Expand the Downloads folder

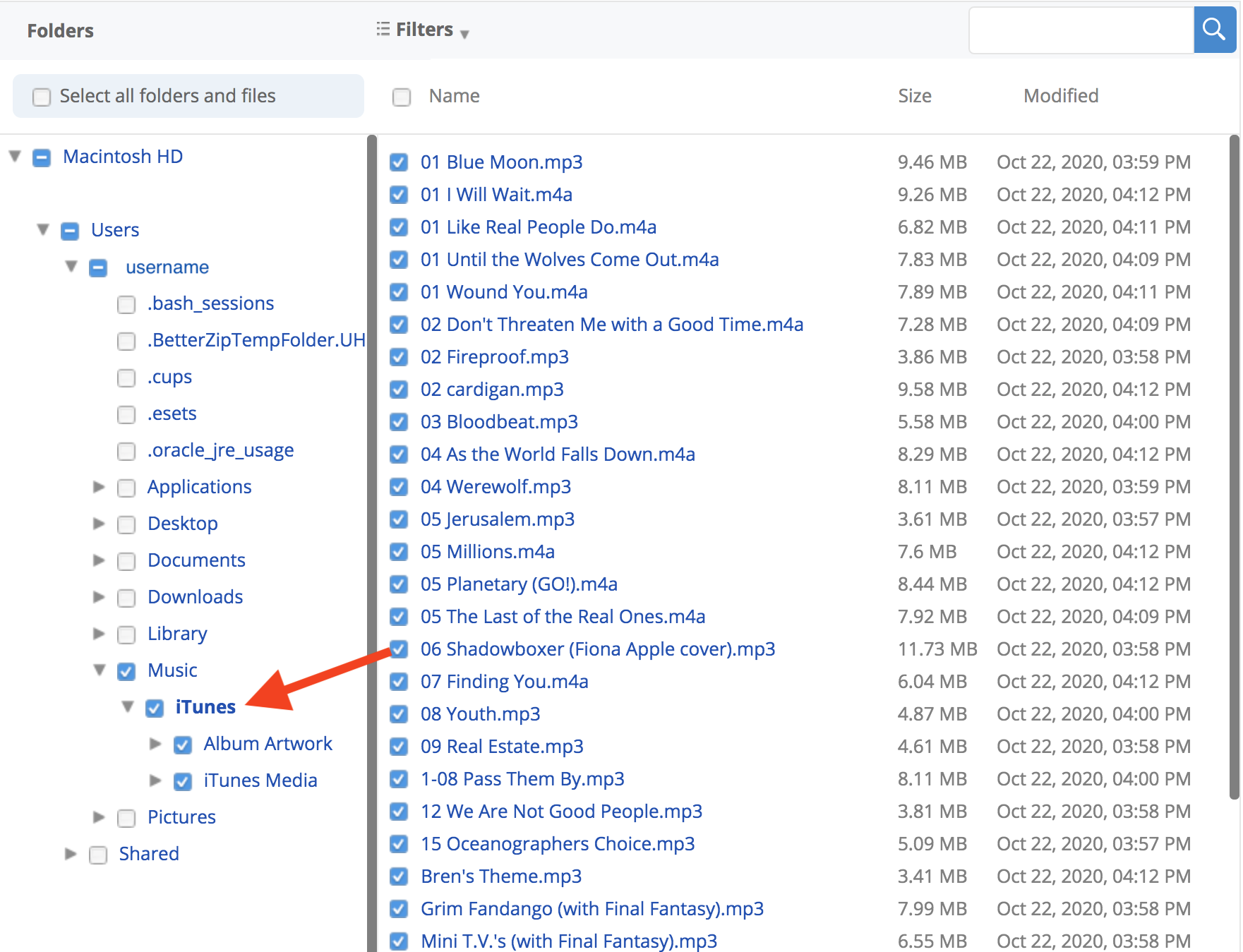click(99, 597)
